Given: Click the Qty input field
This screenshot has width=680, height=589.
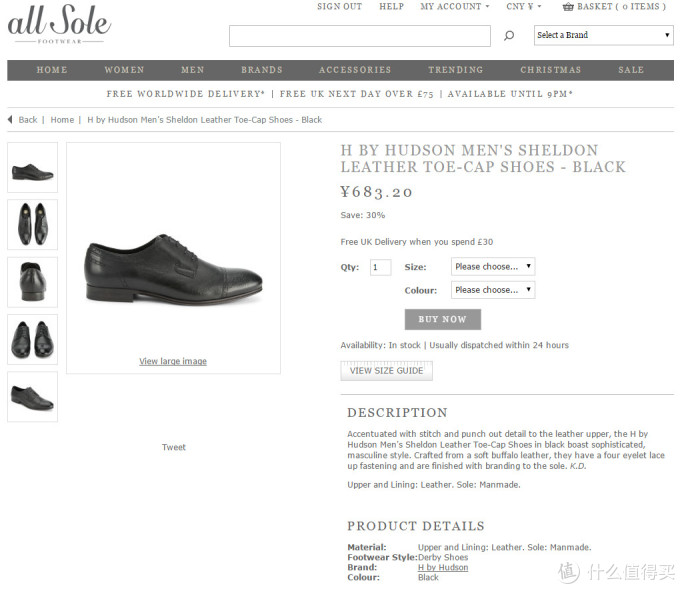Looking at the screenshot, I should click(380, 267).
